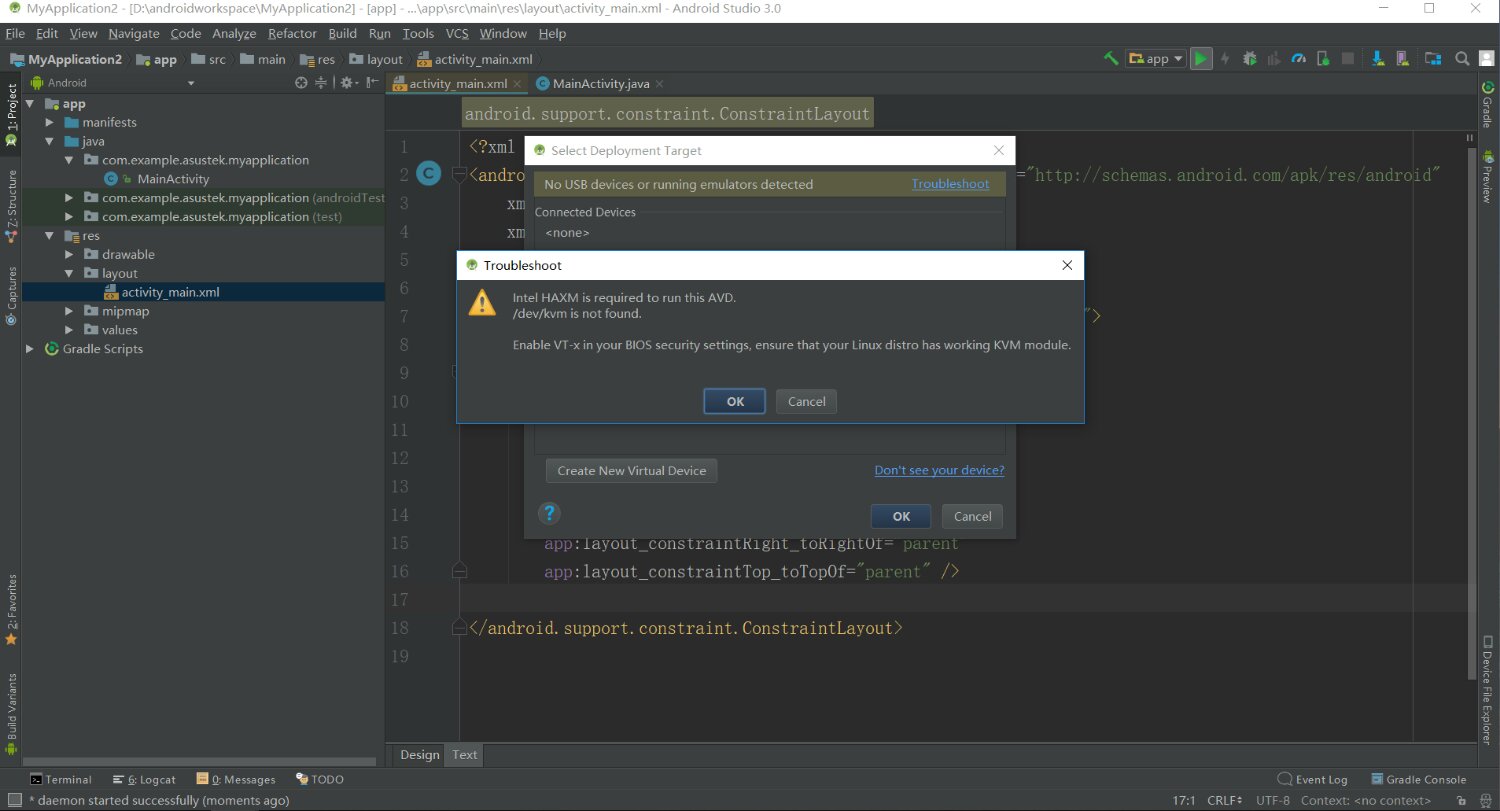Open the AVD Manager phone icon
The image size is (1500, 811).
click(1402, 59)
